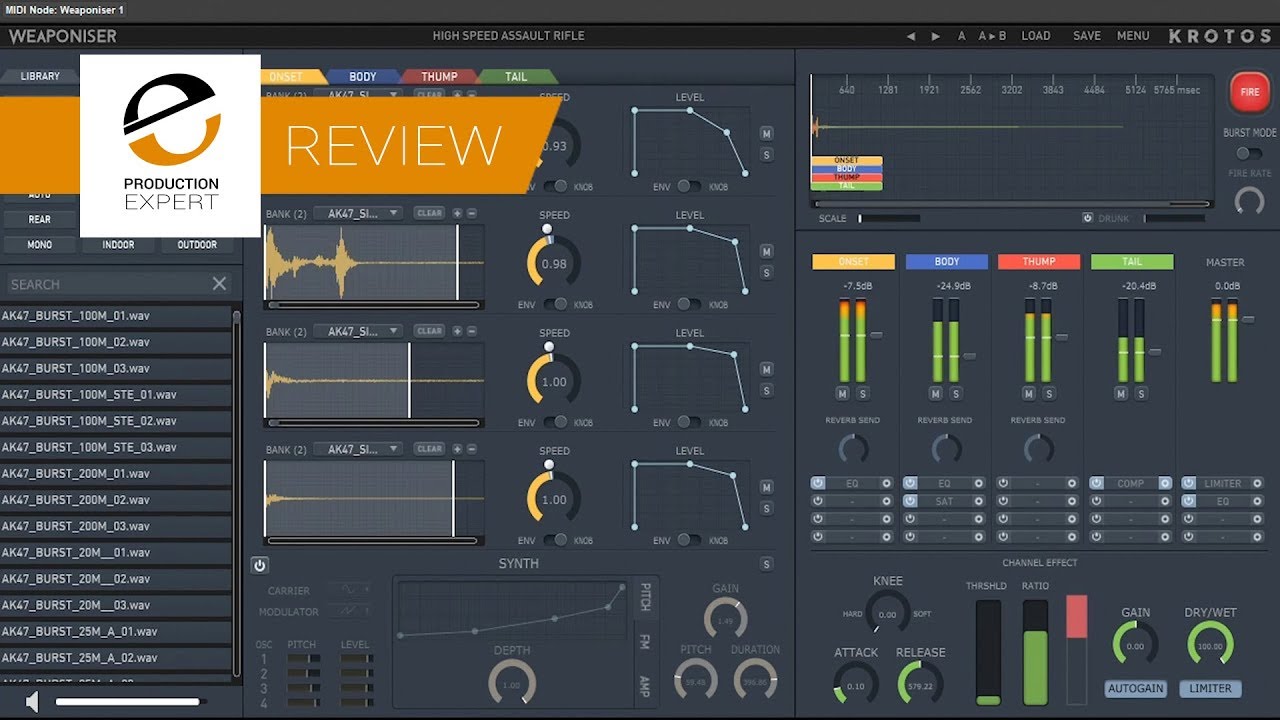Click the red FIRE button
The image size is (1280, 720).
1249,92
